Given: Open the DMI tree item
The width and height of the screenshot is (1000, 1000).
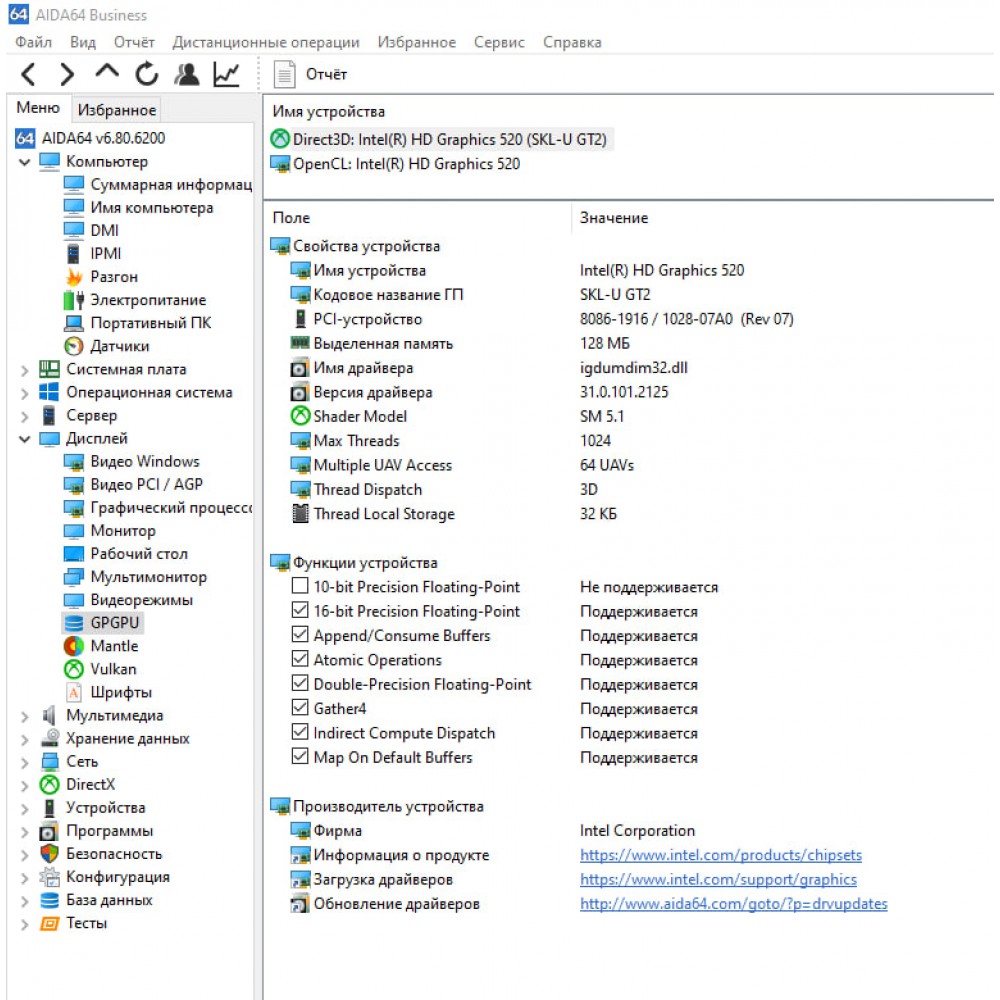Looking at the screenshot, I should point(92,230).
